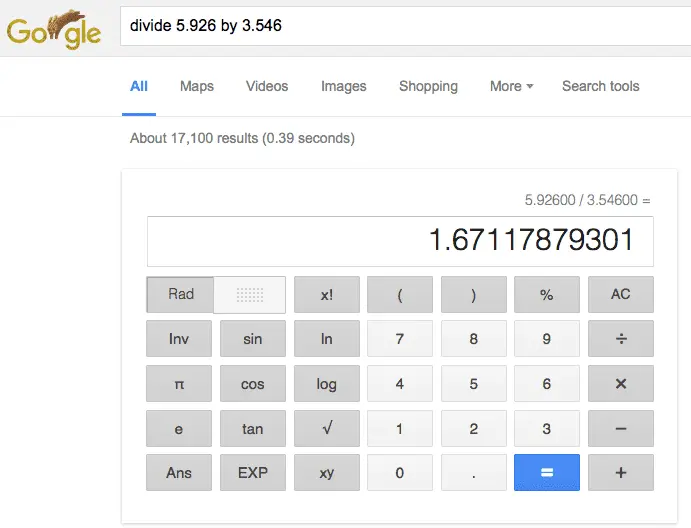Tap the number 6 key
The width and height of the screenshot is (691, 528).
pyautogui.click(x=547, y=383)
